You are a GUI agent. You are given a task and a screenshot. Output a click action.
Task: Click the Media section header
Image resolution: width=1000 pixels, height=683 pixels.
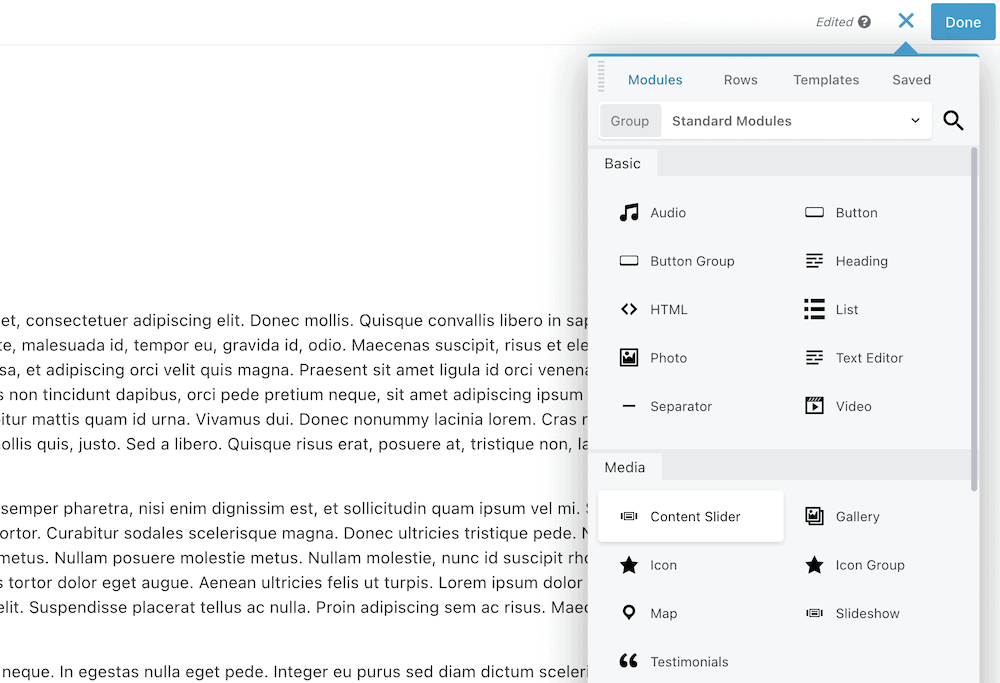tap(624, 467)
